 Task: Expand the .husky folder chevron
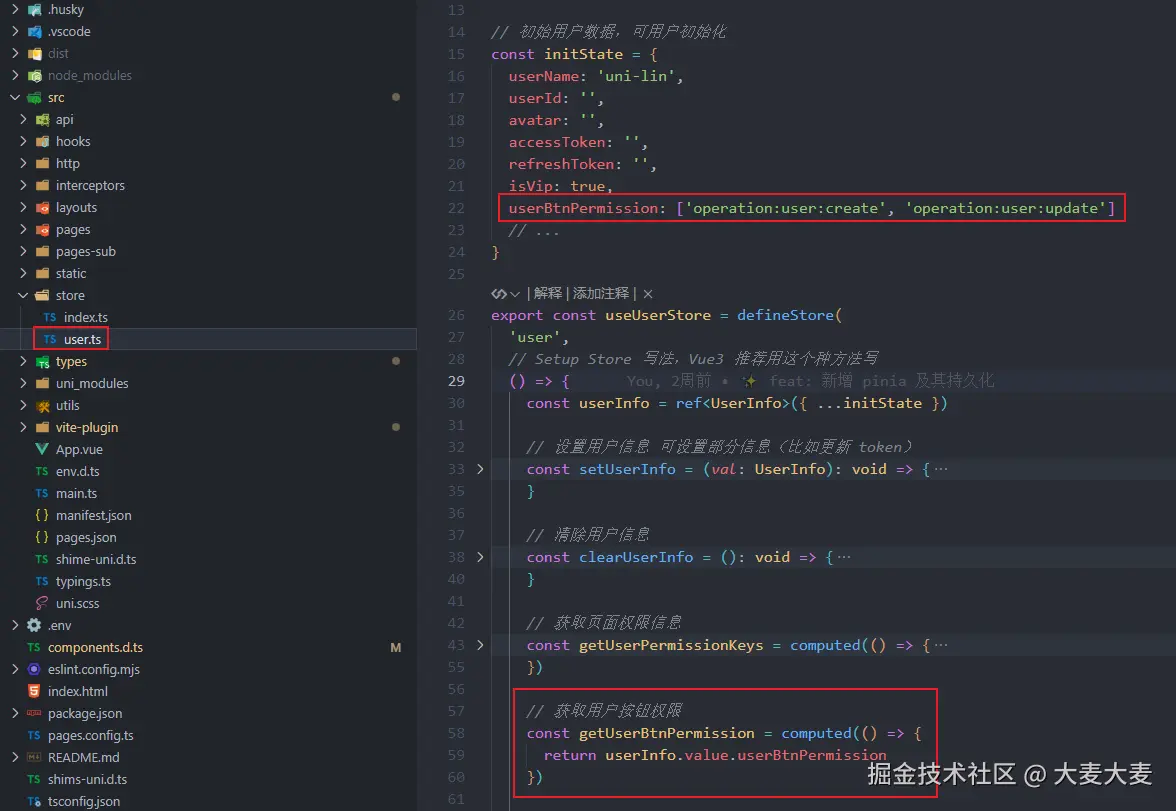pos(15,9)
